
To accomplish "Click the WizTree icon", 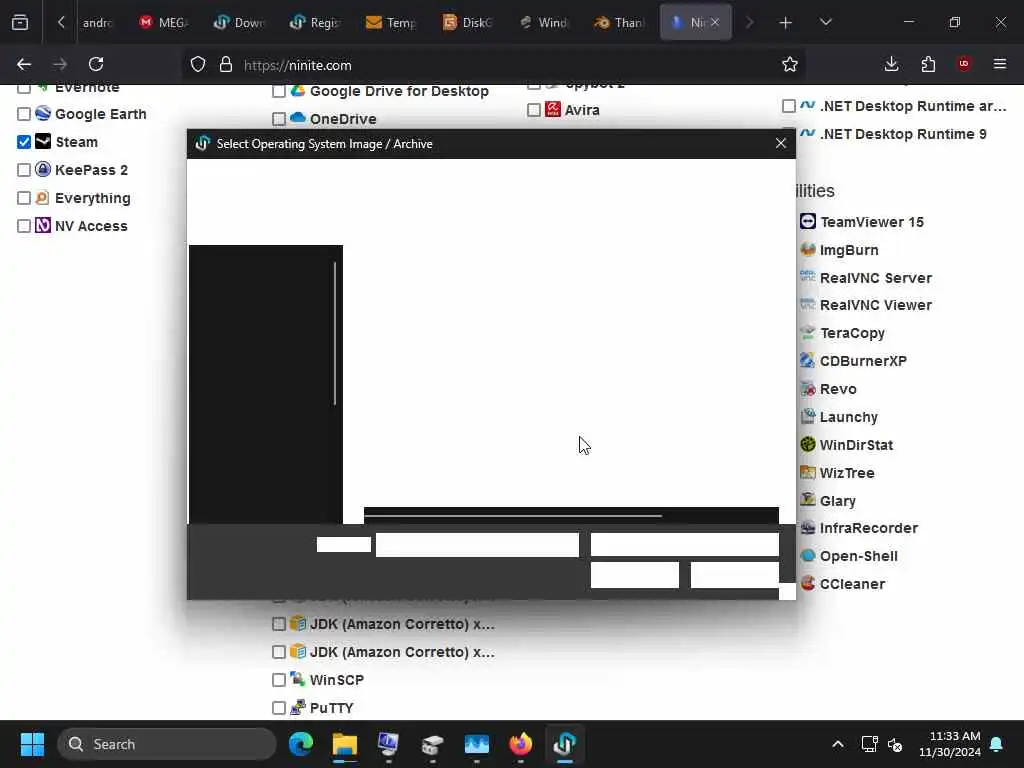I will (x=808, y=472).
